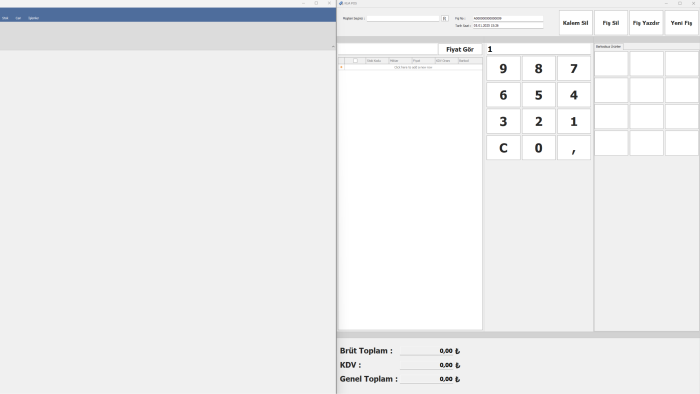Click the KDV Oranı column header
Screen dimensions: 700x394
[447, 61]
